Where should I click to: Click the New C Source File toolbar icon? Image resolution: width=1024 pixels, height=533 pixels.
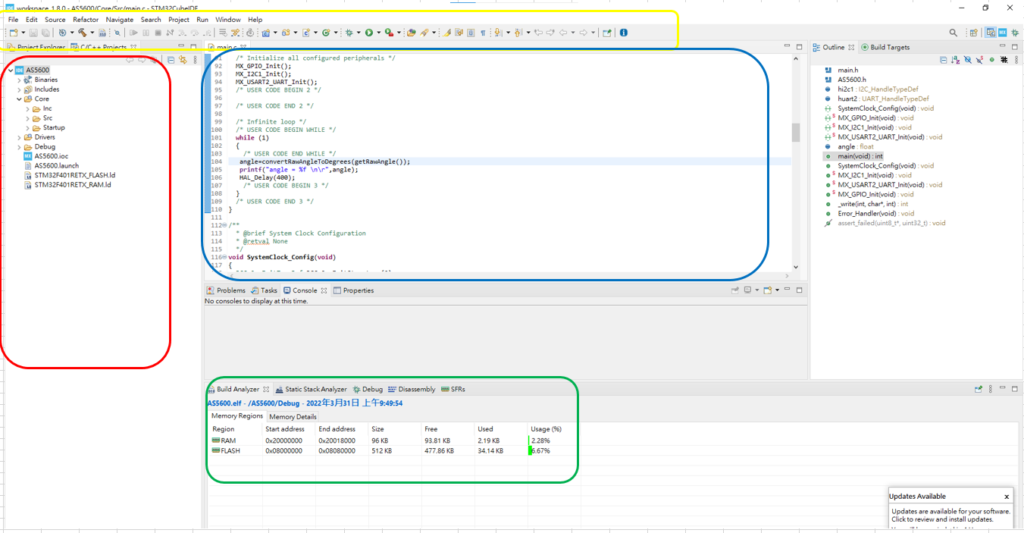tap(306, 33)
